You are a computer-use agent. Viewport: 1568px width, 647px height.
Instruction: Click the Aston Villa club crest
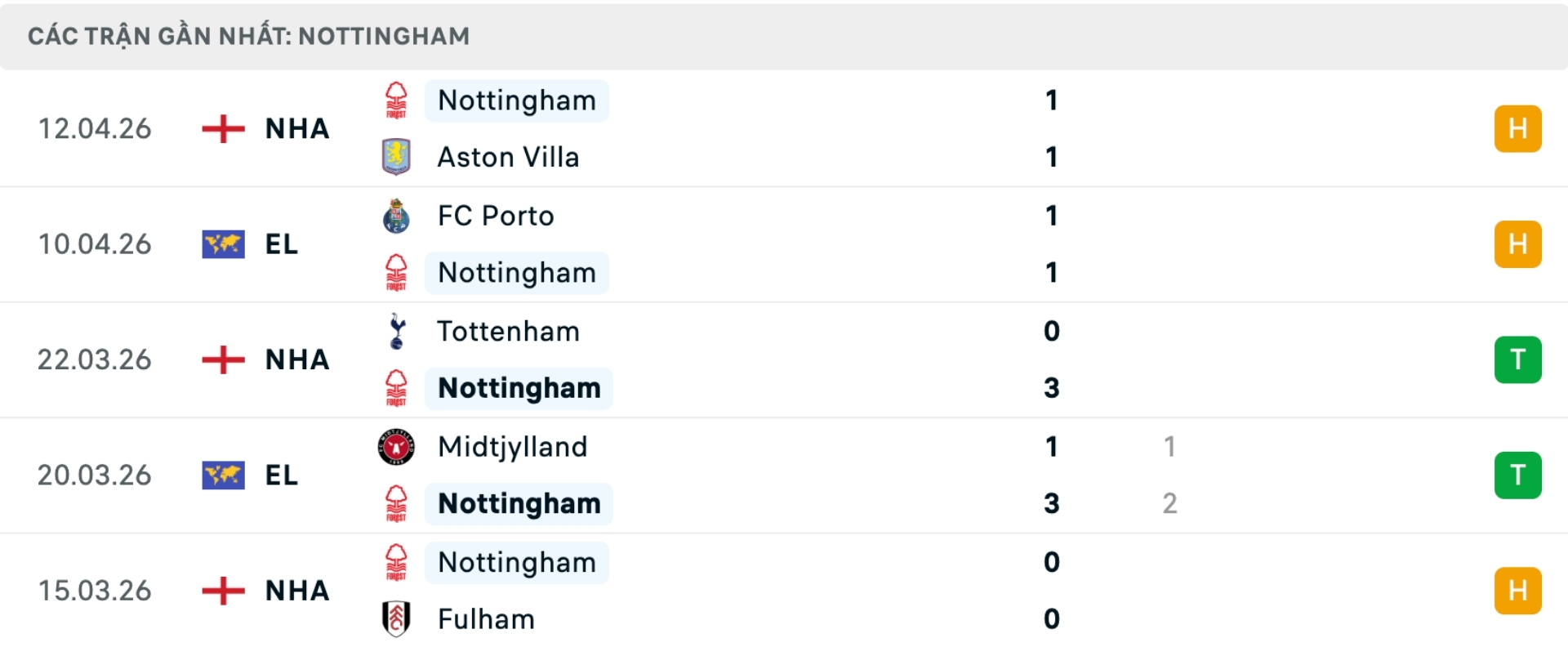(x=396, y=157)
